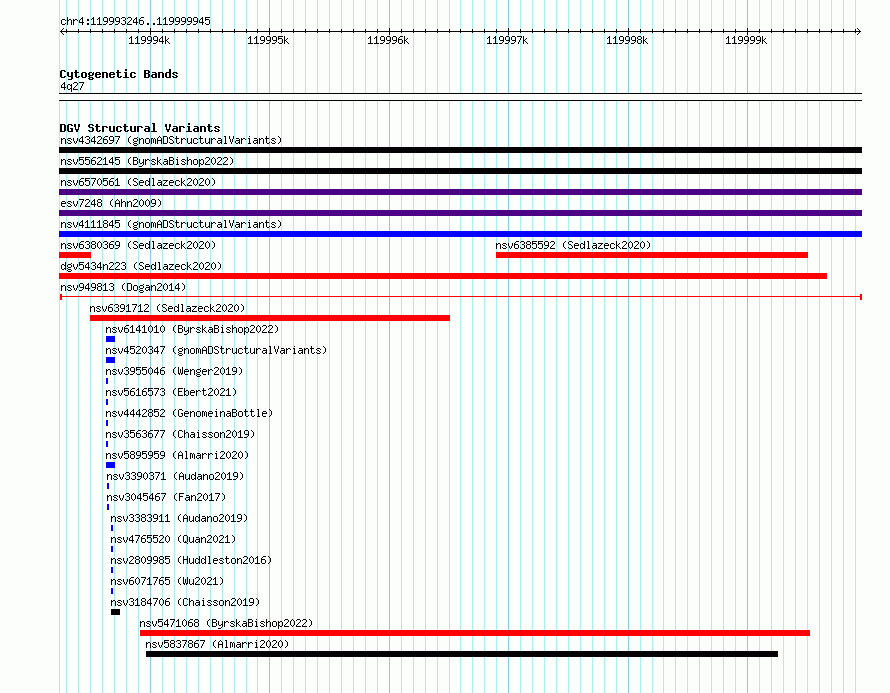The image size is (890, 693).
Task: Click the 4q27 cytogenetic band label
Action: point(72,86)
